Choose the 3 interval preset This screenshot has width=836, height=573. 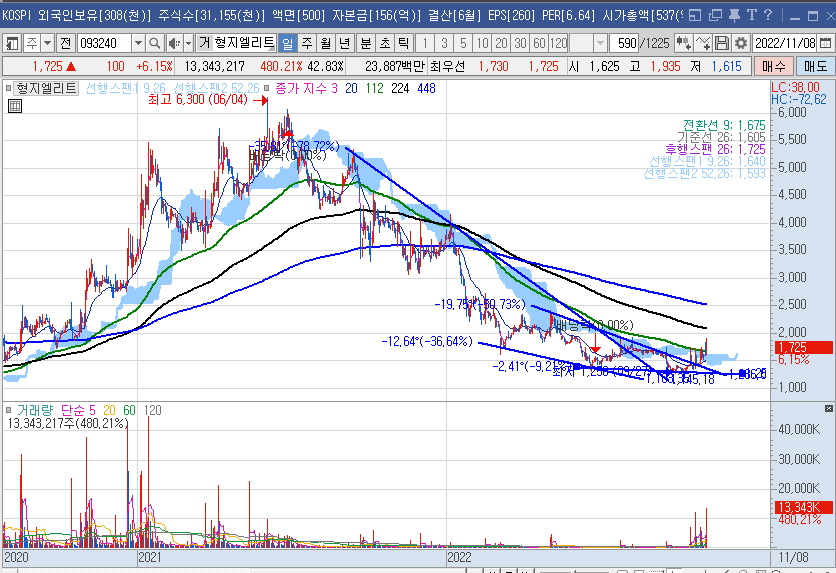pos(444,43)
